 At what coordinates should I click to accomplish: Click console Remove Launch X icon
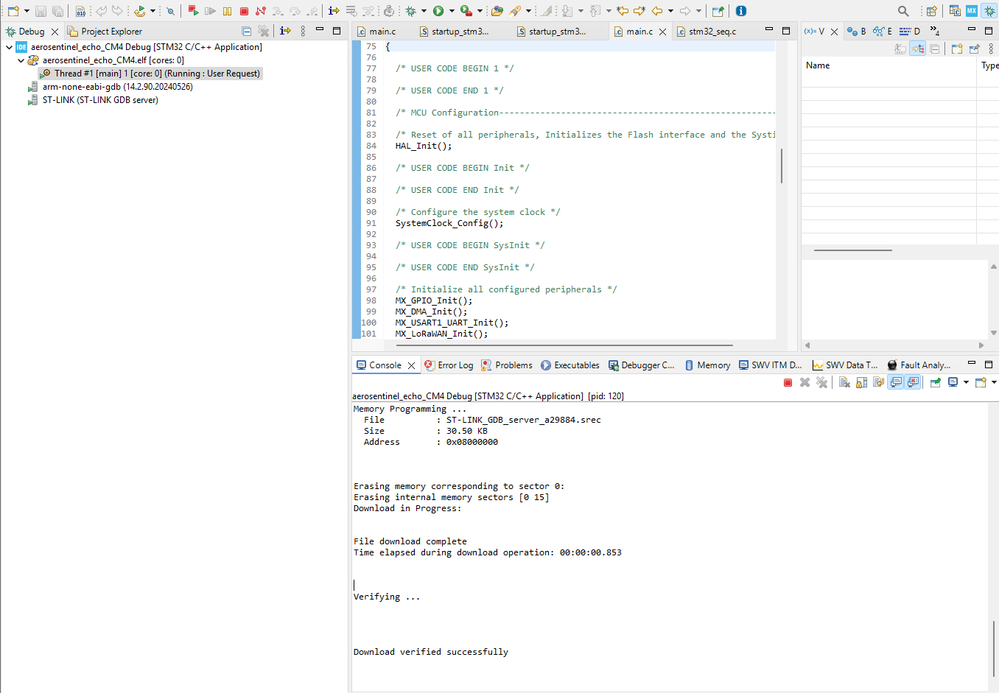click(805, 382)
